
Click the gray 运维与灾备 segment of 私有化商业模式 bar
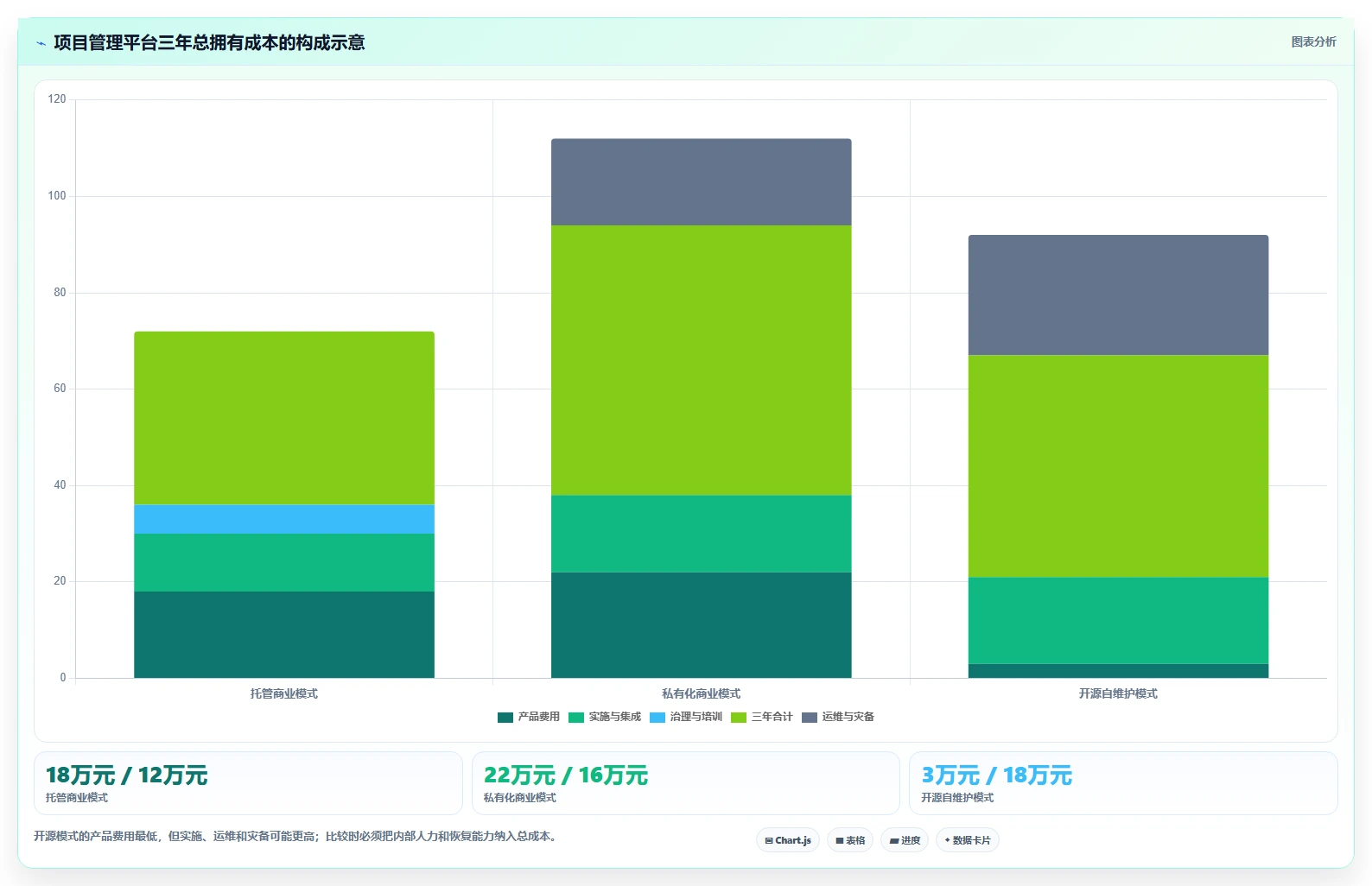click(x=702, y=182)
